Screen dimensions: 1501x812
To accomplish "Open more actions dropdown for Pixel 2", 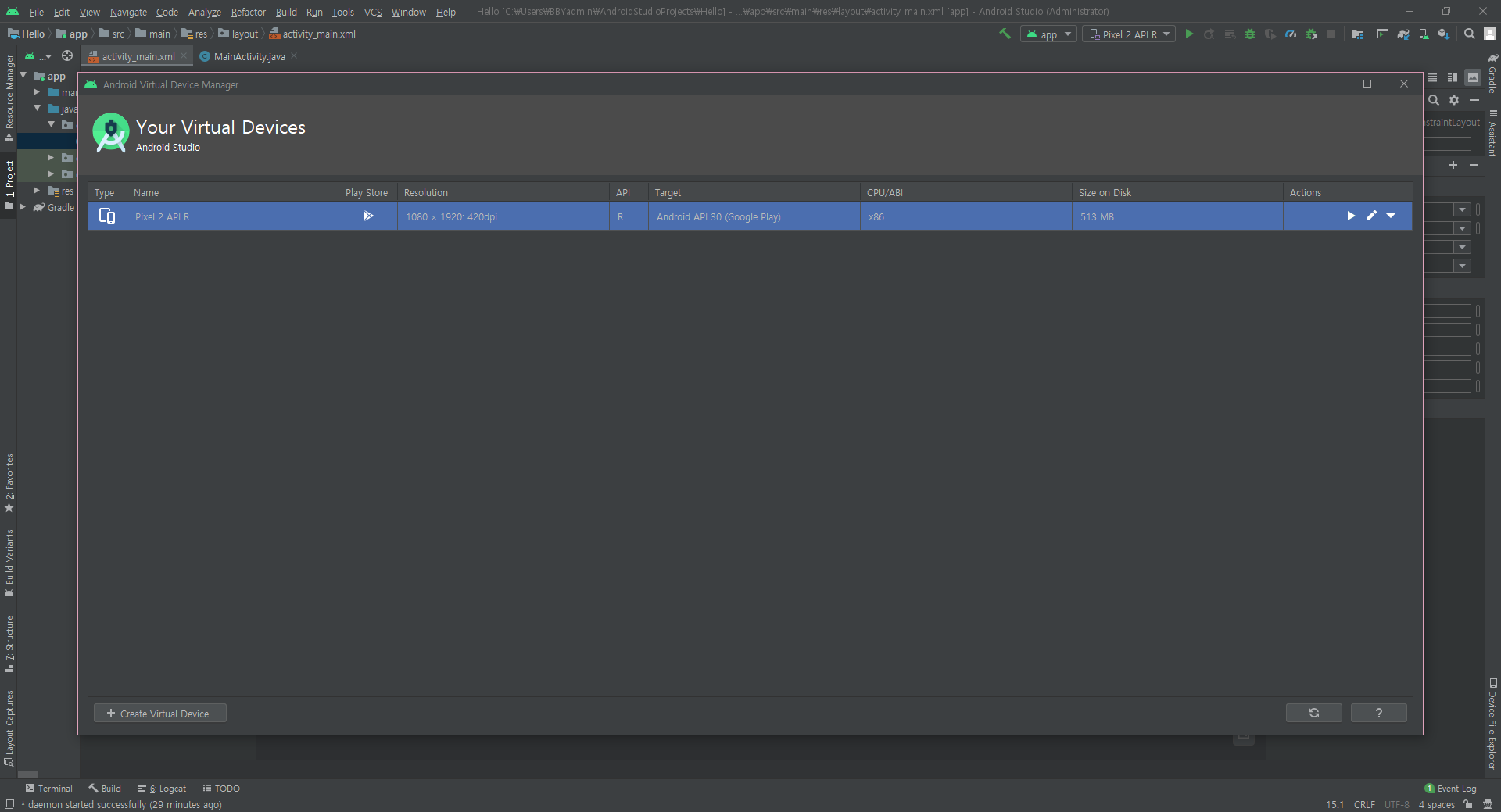I will (1391, 216).
